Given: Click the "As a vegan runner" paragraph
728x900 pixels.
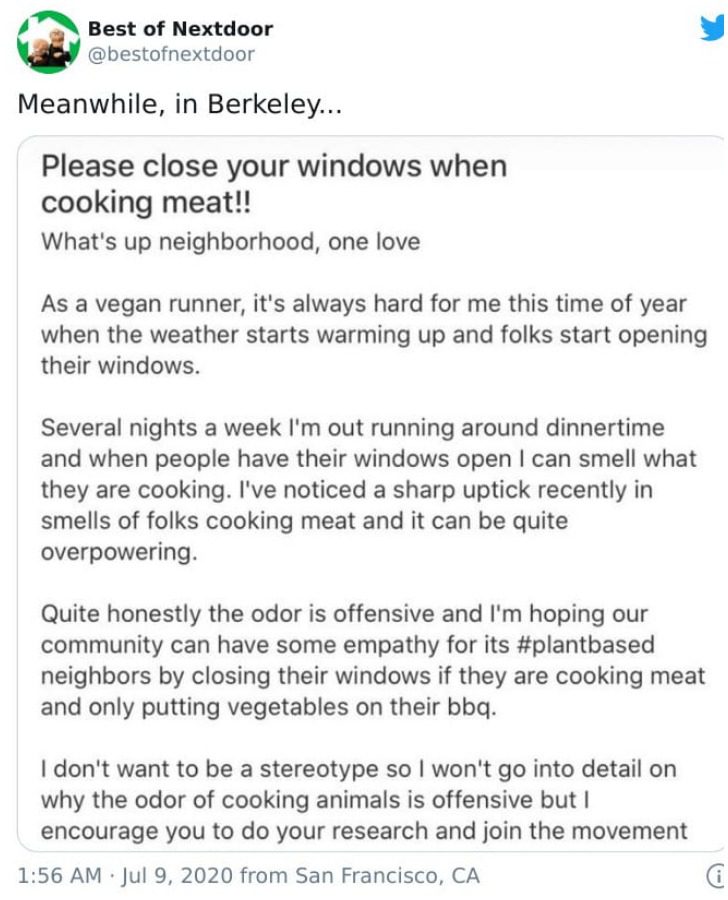Looking at the screenshot, I should click(374, 335).
